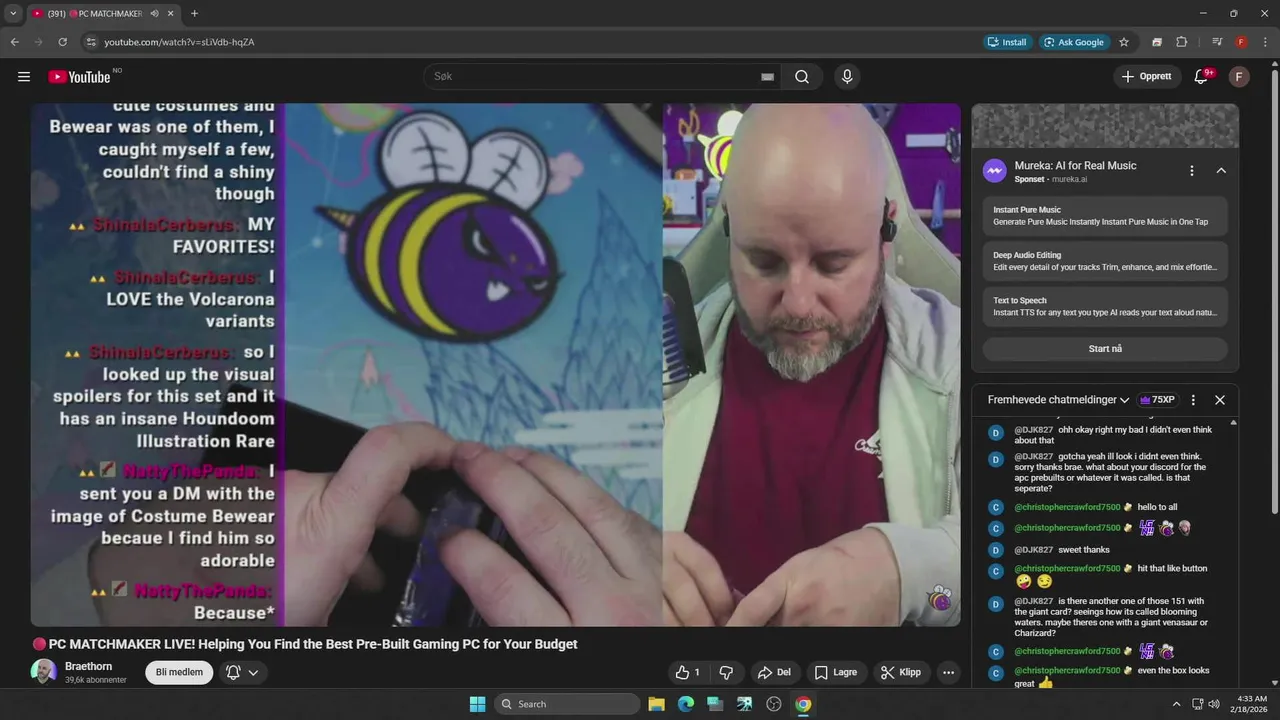Click Bli medlem join button
The height and width of the screenshot is (720, 1280).
pyautogui.click(x=179, y=672)
